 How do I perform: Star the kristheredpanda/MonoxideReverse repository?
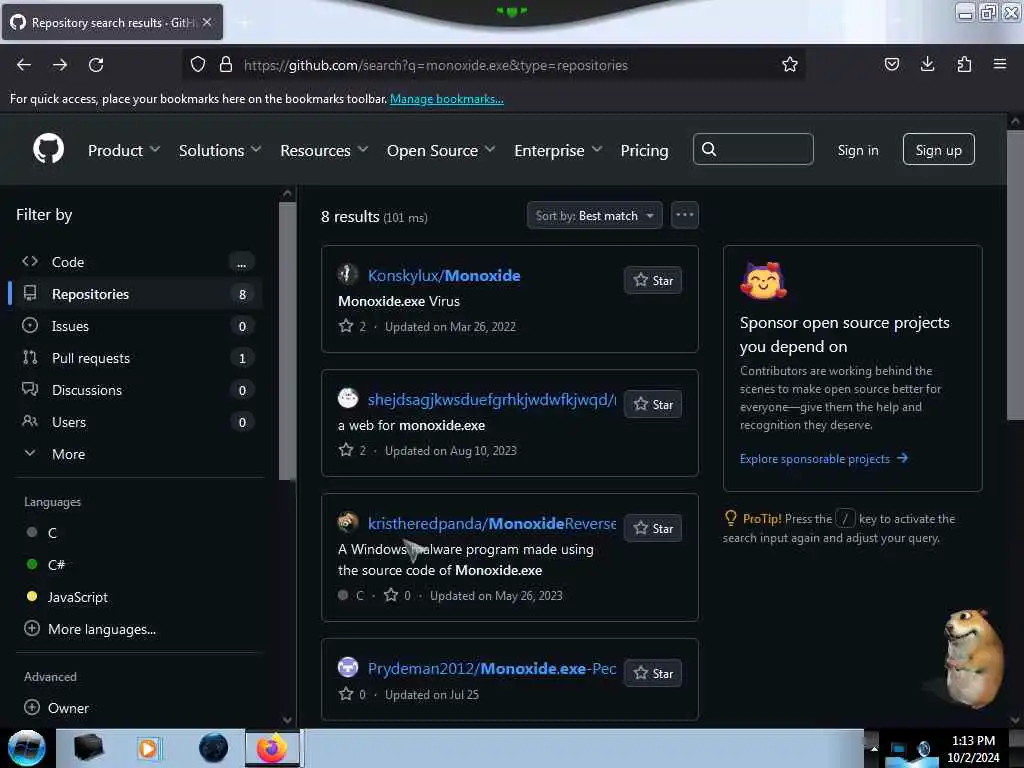[x=652, y=528]
